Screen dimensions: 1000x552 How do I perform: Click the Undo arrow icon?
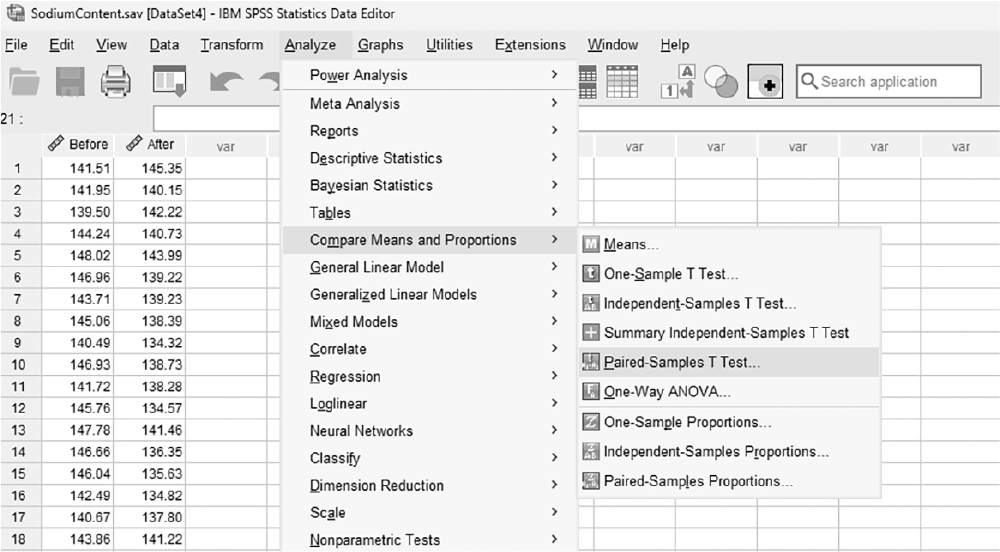[226, 83]
